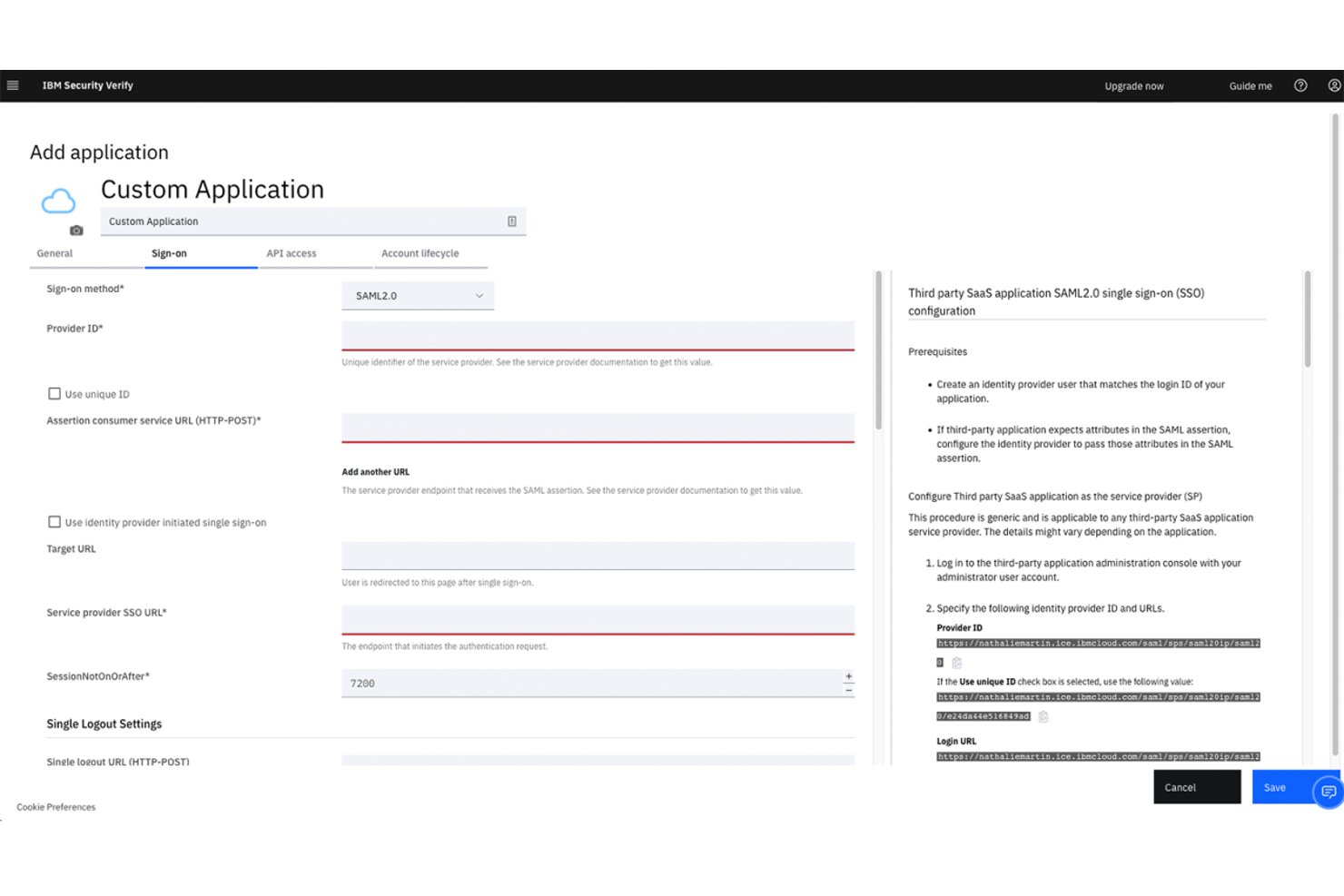This screenshot has height=896, width=1344.
Task: Click the icon inside the Custom Application name field
Action: click(512, 222)
